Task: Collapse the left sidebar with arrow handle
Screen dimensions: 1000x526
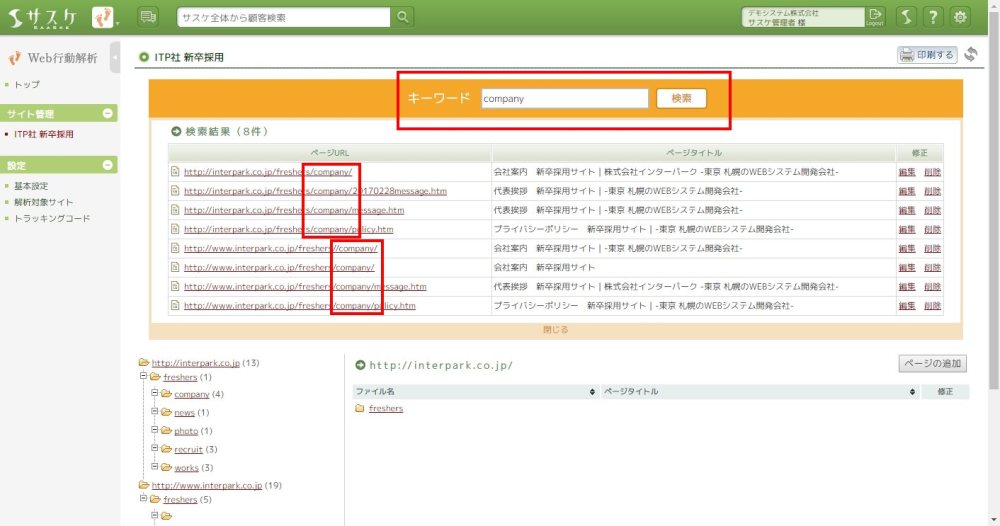Action: pos(115,58)
